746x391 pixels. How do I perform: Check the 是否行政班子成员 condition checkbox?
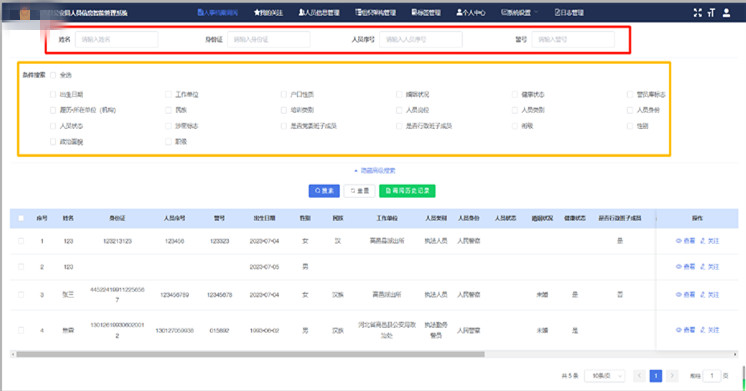pyautogui.click(x=399, y=126)
